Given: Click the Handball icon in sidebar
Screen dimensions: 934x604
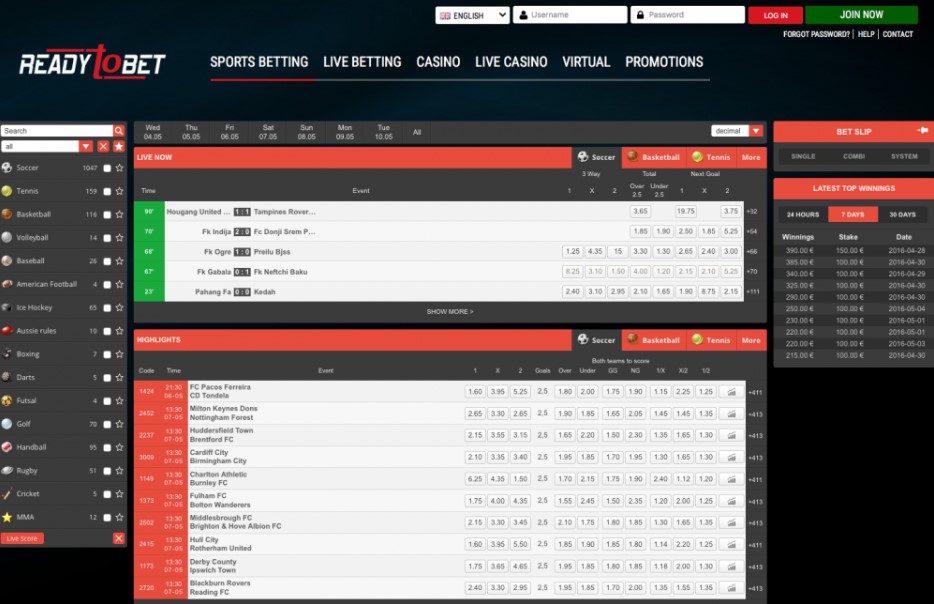Looking at the screenshot, I should 7,447.
